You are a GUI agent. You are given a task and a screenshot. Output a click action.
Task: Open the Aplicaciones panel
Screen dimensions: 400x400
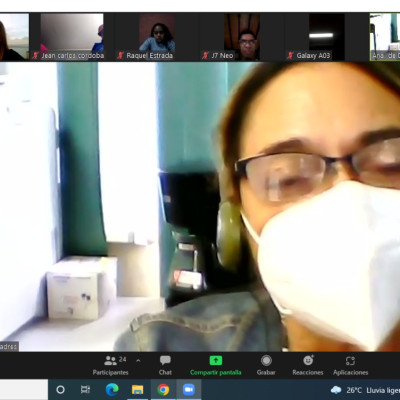pyautogui.click(x=350, y=365)
